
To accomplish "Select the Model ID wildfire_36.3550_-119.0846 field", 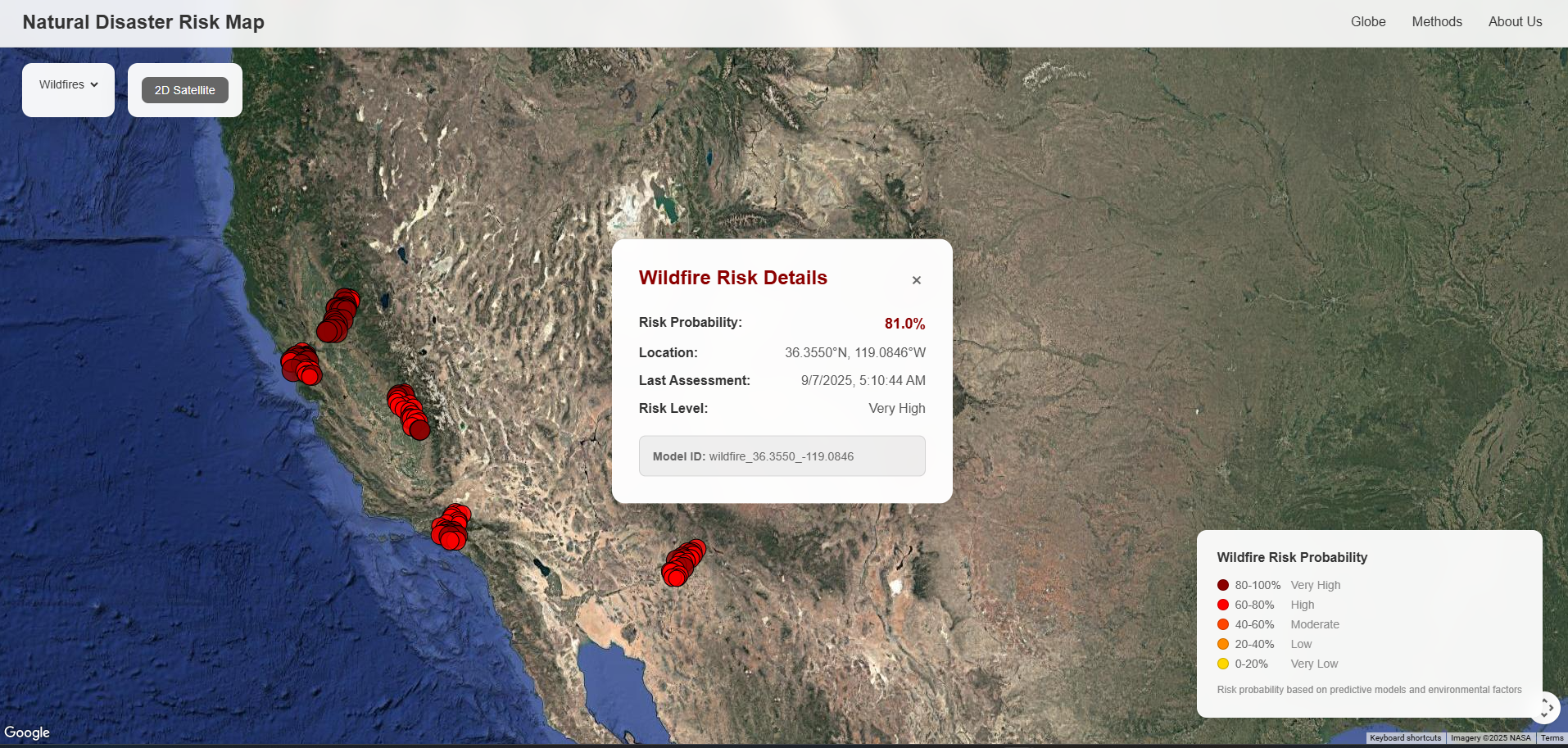I will 782,456.
